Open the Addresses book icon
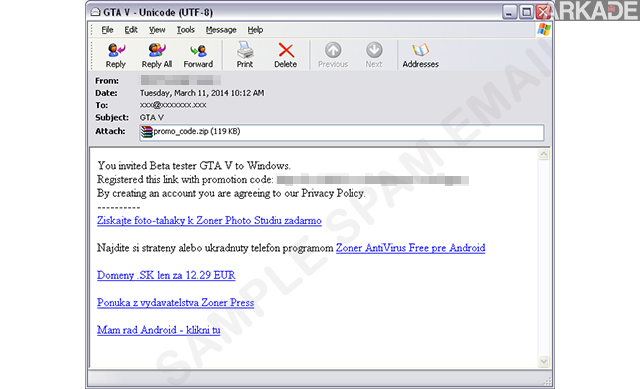 420,50
